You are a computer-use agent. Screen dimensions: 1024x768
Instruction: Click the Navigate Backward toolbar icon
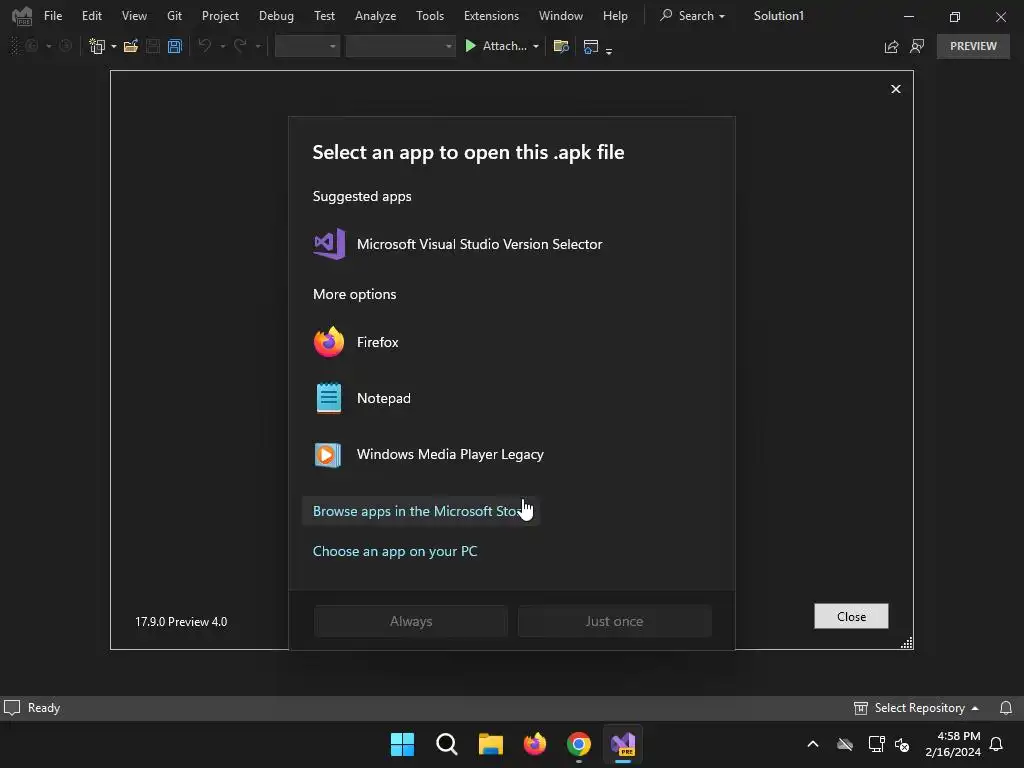[31, 46]
